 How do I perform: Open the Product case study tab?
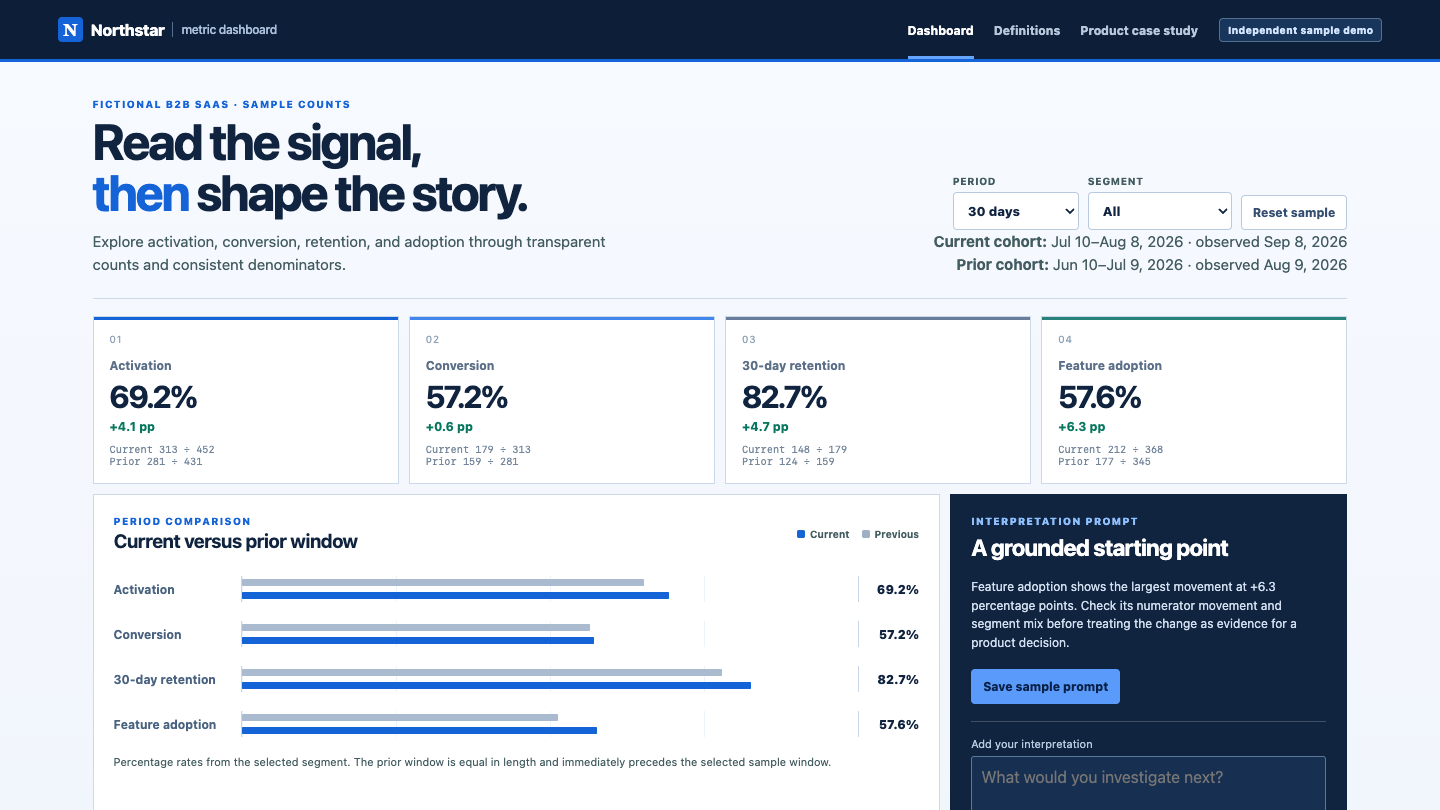(1138, 30)
